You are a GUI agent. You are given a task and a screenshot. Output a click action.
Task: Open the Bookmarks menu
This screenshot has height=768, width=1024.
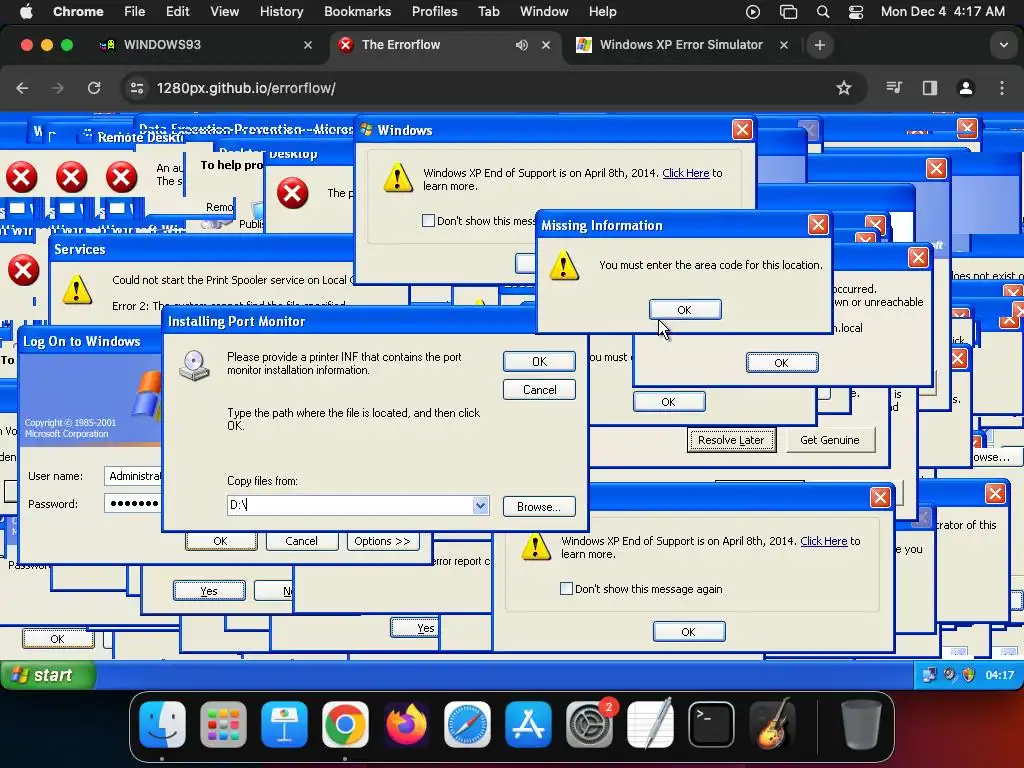point(357,11)
